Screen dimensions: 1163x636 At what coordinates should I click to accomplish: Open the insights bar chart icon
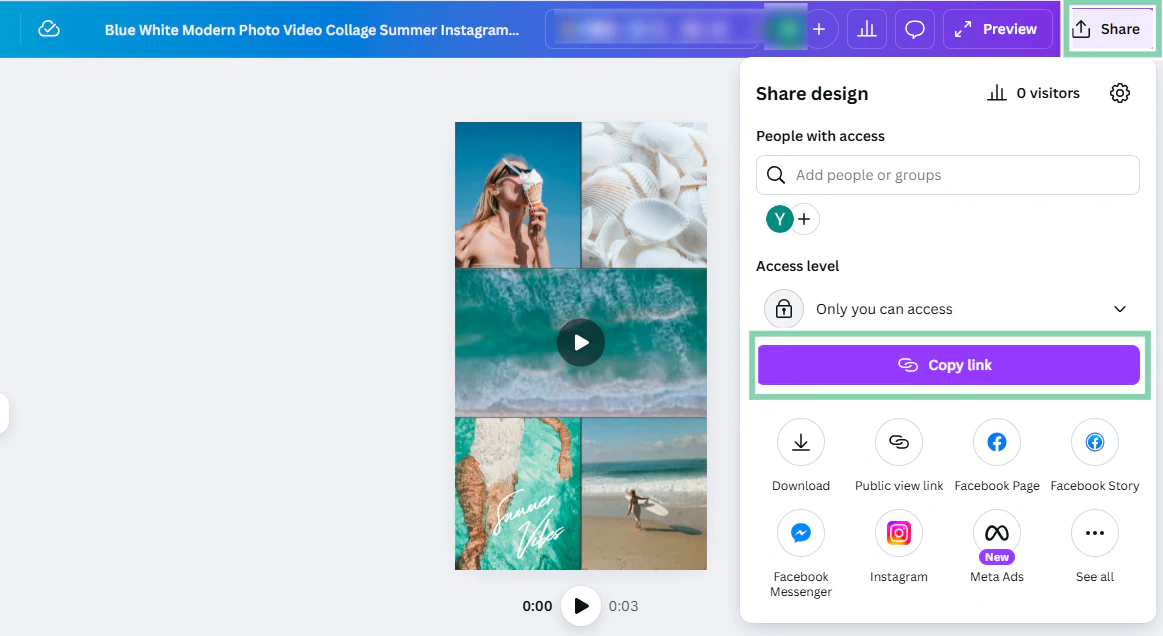pyautogui.click(x=866, y=29)
